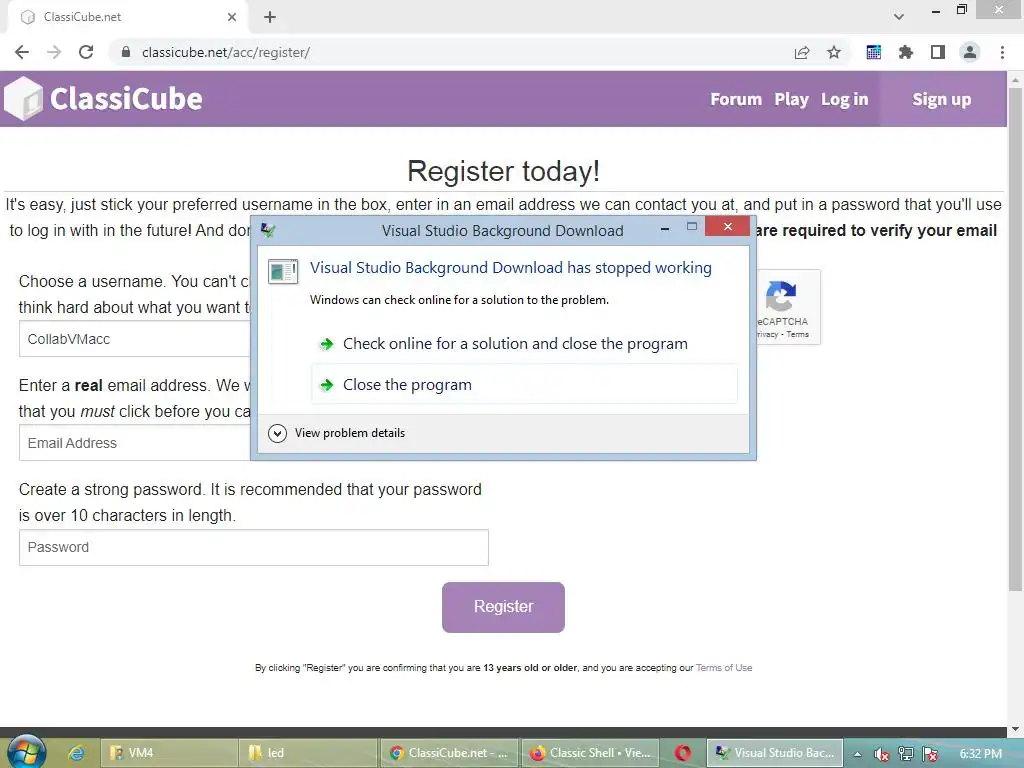Click the reCAPTCHA logo badge
Image resolution: width=1024 pixels, height=768 pixels.
(781, 296)
